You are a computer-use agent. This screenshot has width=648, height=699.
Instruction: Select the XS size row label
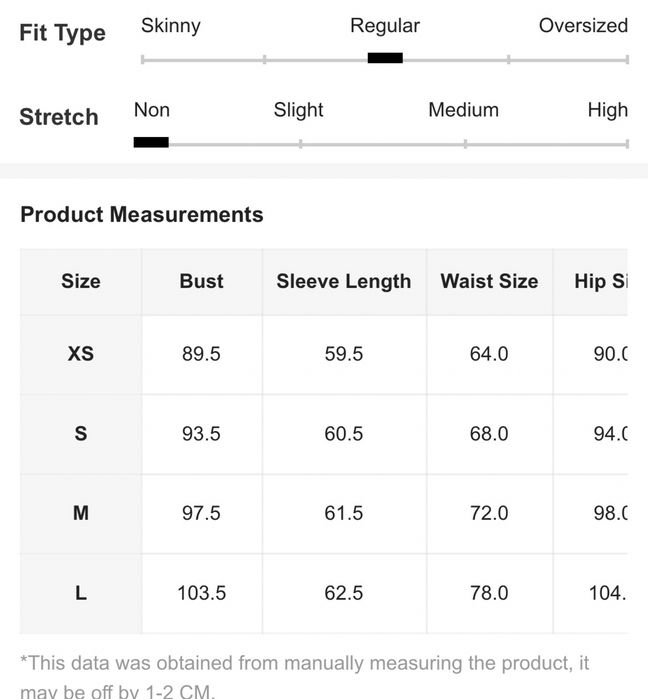point(81,354)
